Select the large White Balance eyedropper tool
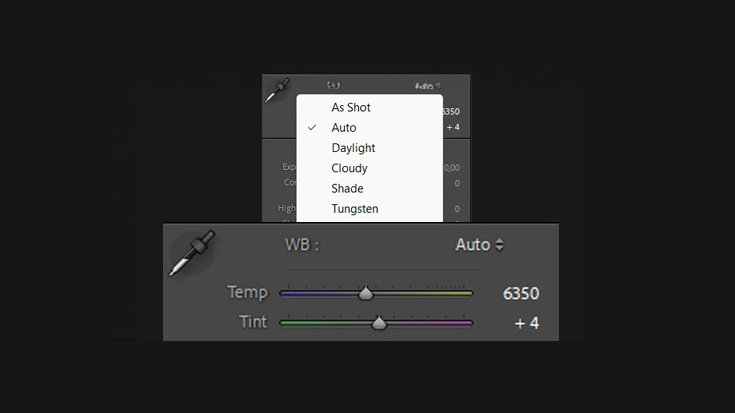The width and height of the screenshot is (735, 413). click(192, 253)
